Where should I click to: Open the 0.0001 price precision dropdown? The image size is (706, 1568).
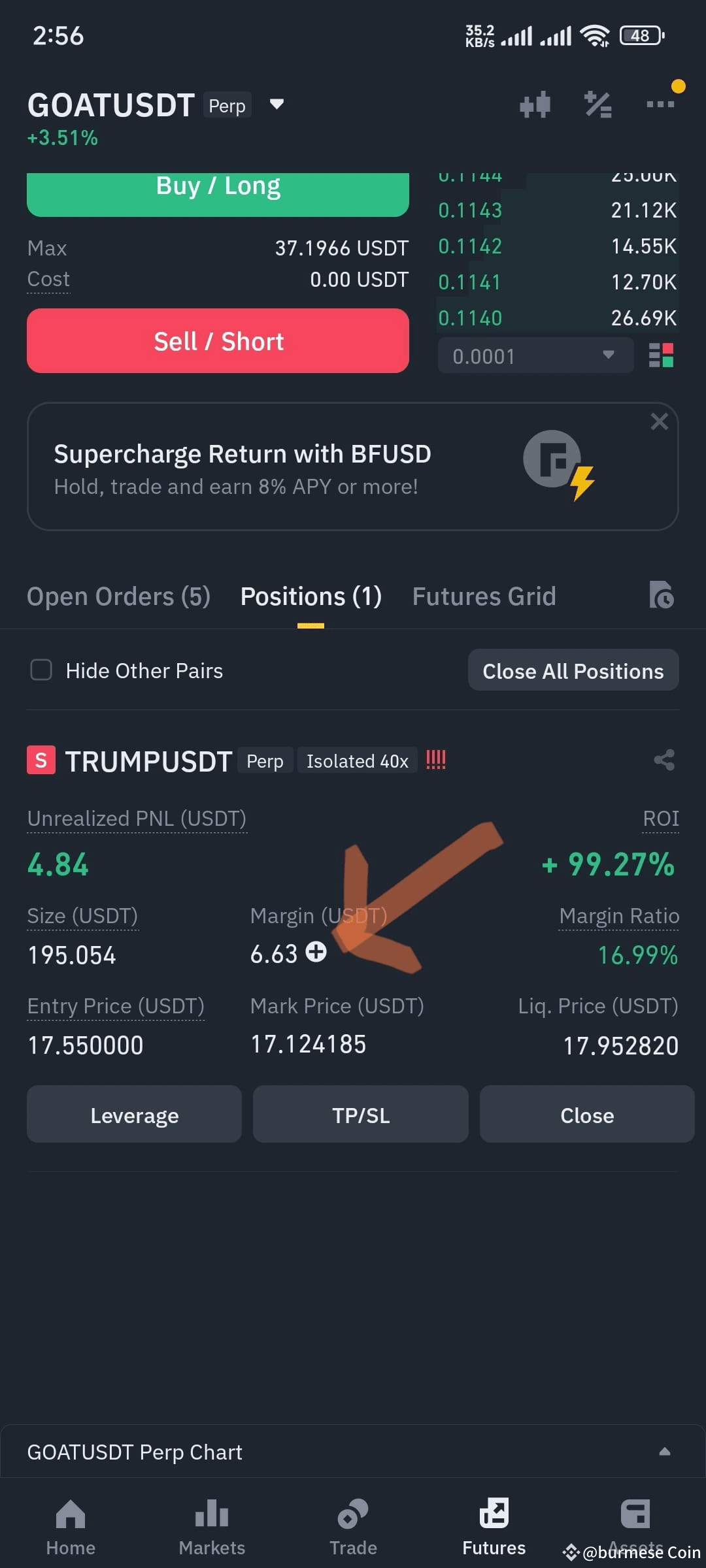[x=535, y=355]
